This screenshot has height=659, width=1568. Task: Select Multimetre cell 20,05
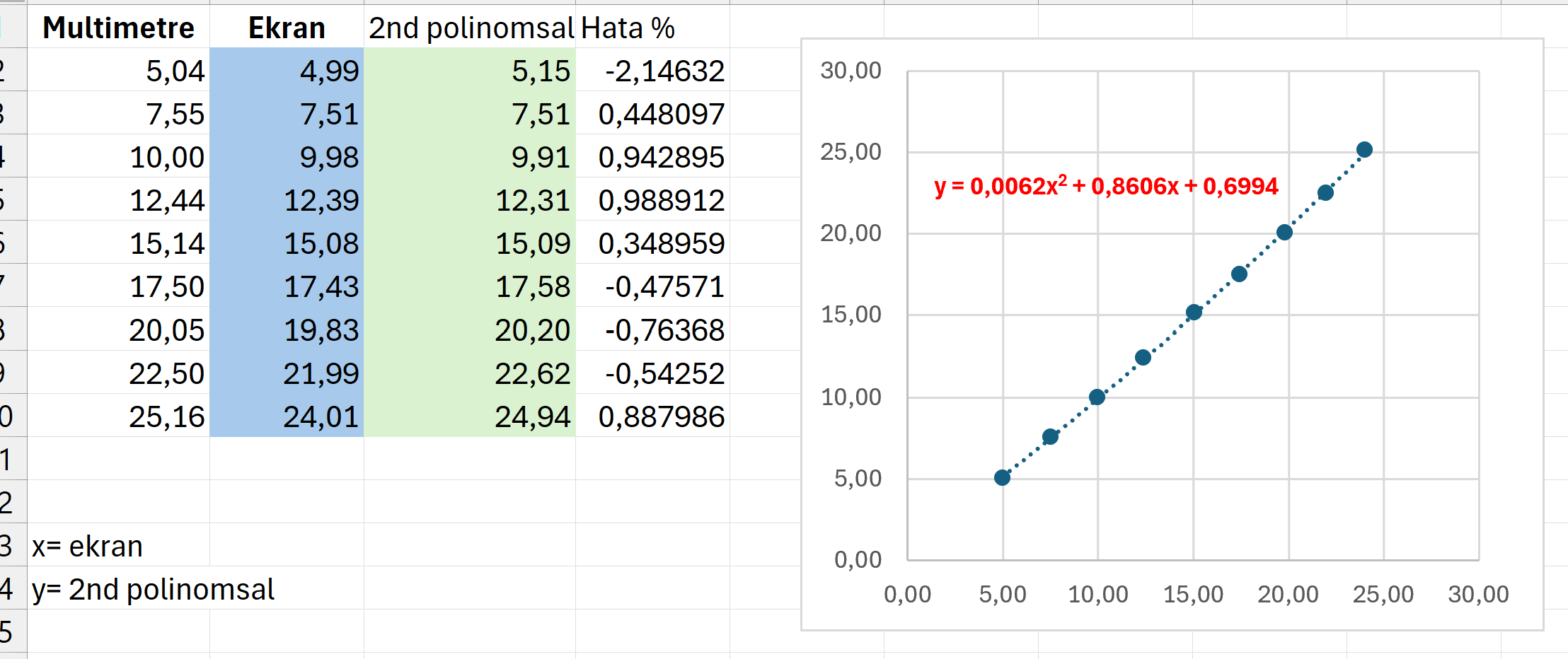coord(118,329)
